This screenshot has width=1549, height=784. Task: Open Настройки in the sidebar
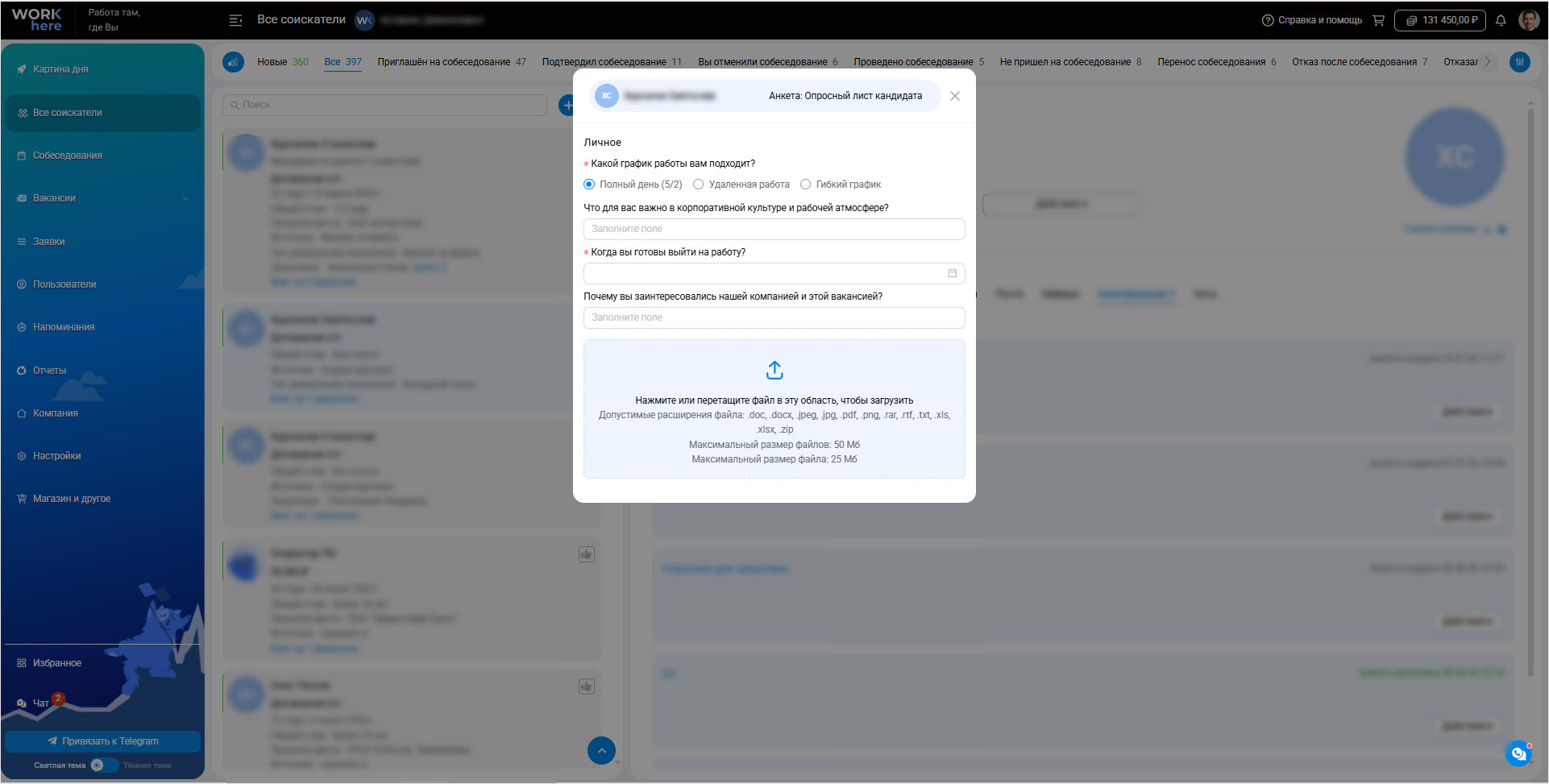pyautogui.click(x=102, y=456)
